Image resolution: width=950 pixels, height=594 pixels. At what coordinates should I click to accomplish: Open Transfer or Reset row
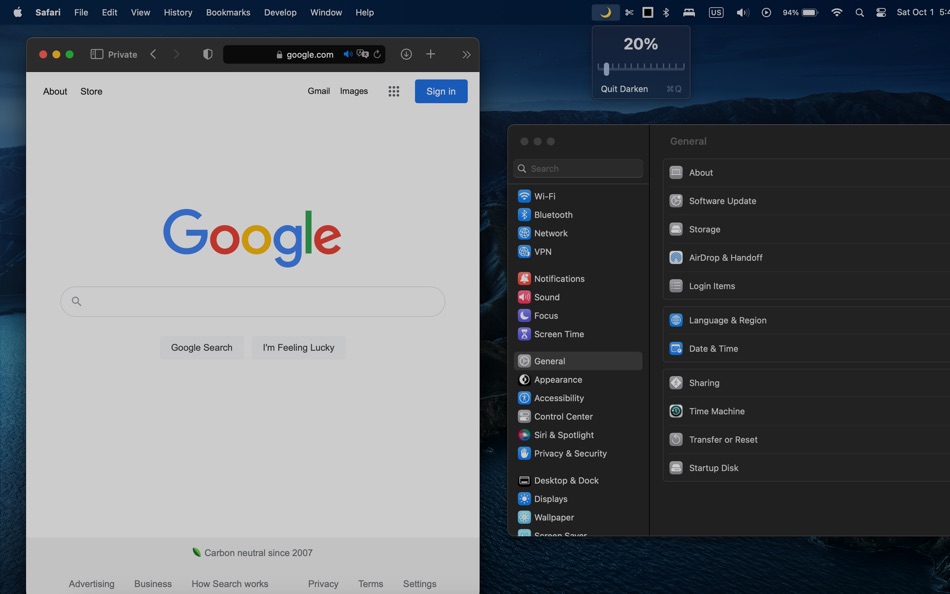(806, 439)
